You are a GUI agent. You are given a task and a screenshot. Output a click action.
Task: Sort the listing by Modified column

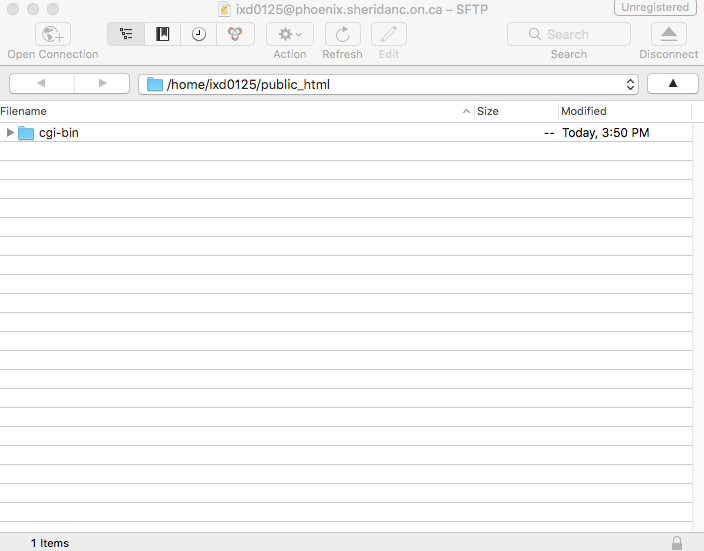[x=623, y=111]
